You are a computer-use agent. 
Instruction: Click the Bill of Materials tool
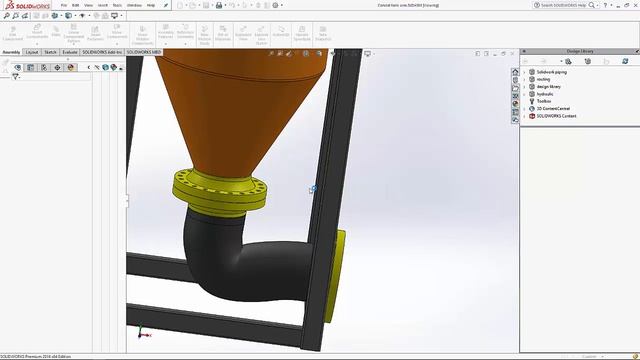tap(223, 33)
